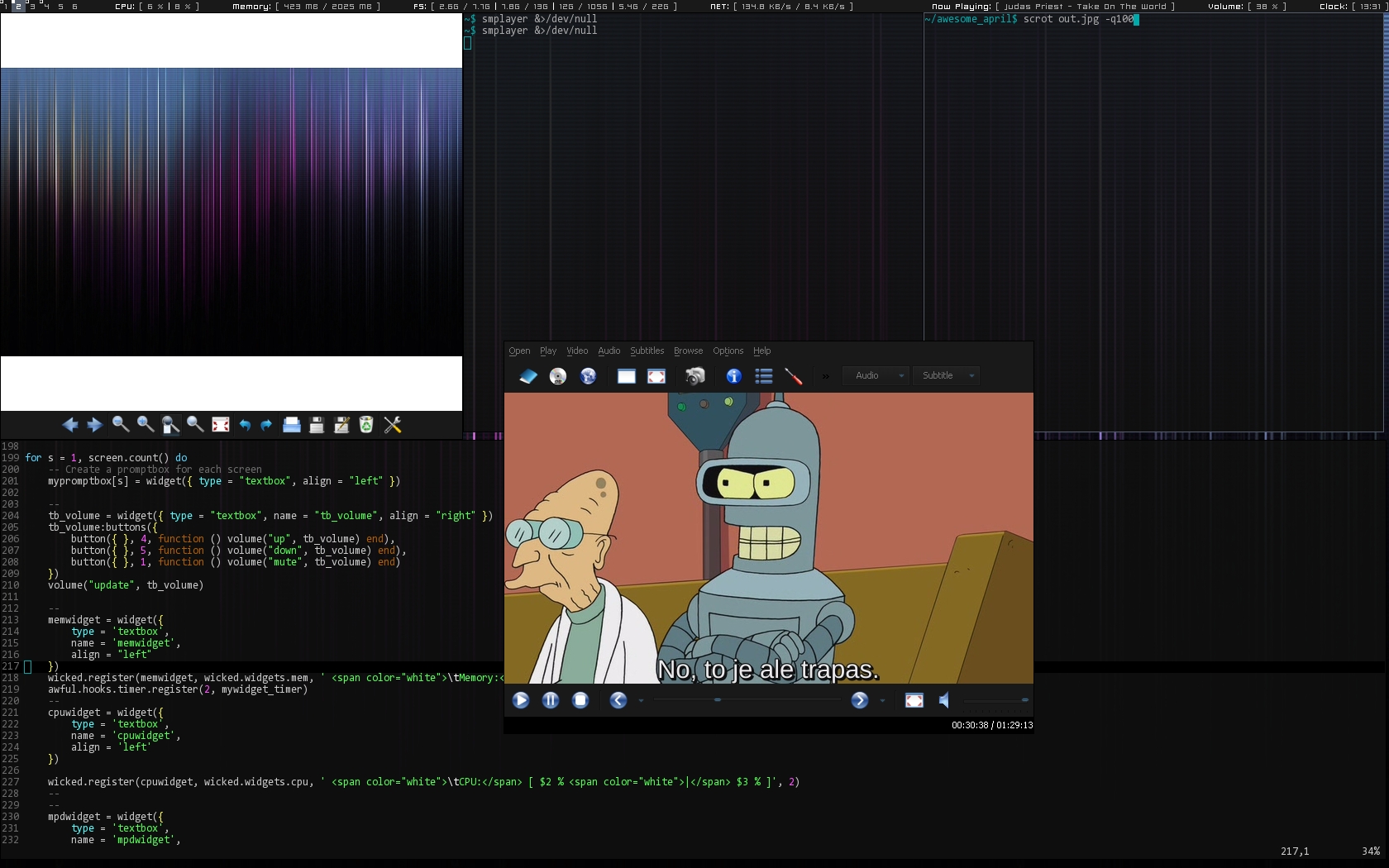Click the 'memwidget = widget({' code line
Screen dimensions: 1389x868
106,619
